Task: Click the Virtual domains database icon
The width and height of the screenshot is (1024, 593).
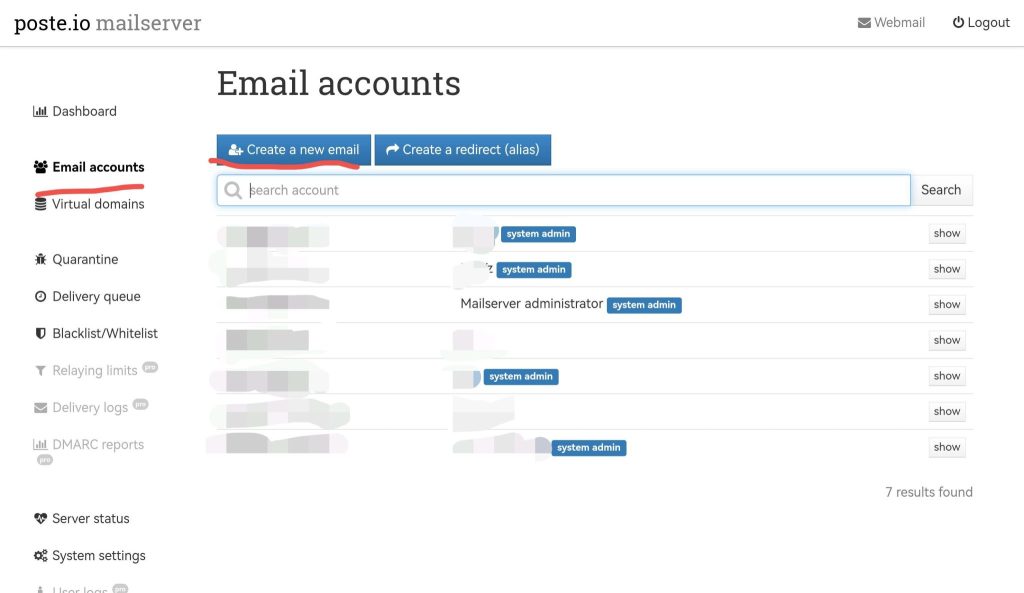Action: [x=40, y=204]
